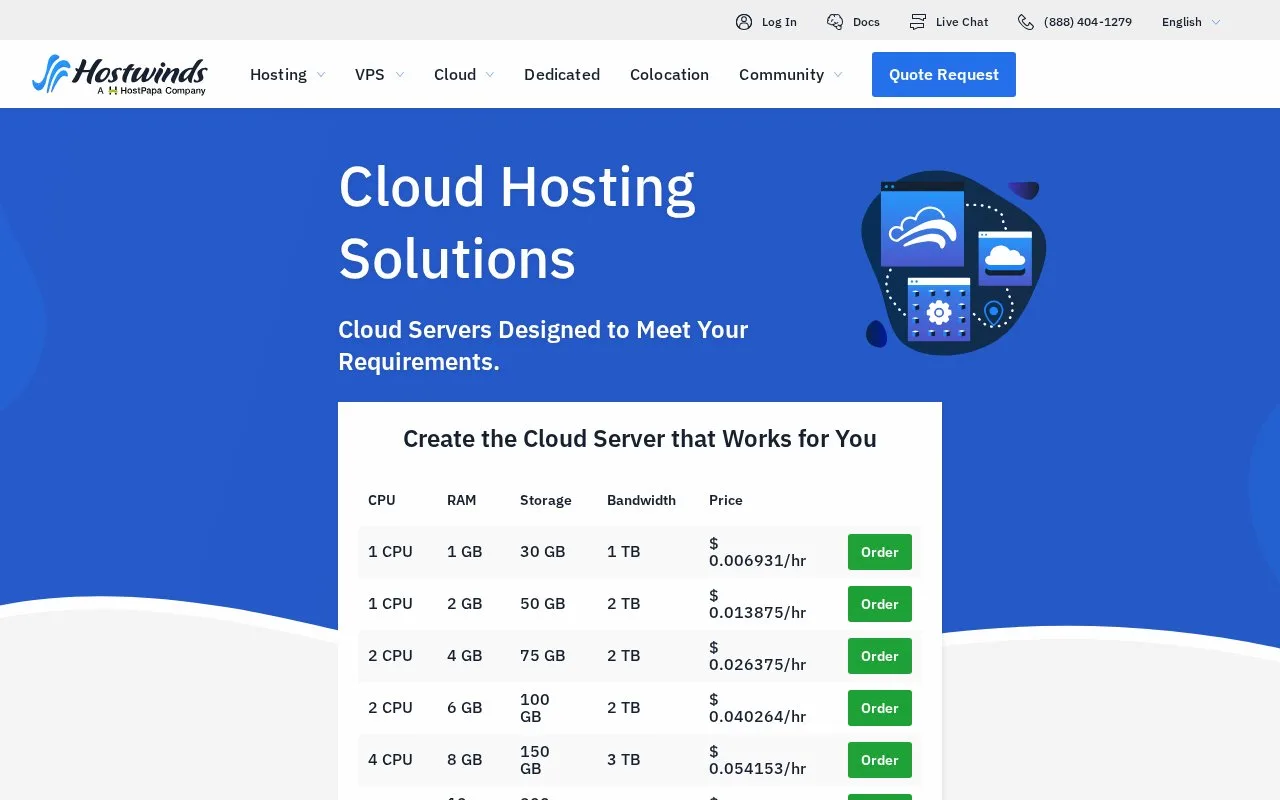
Task: Click the phone icon in top bar
Action: coord(1026,22)
